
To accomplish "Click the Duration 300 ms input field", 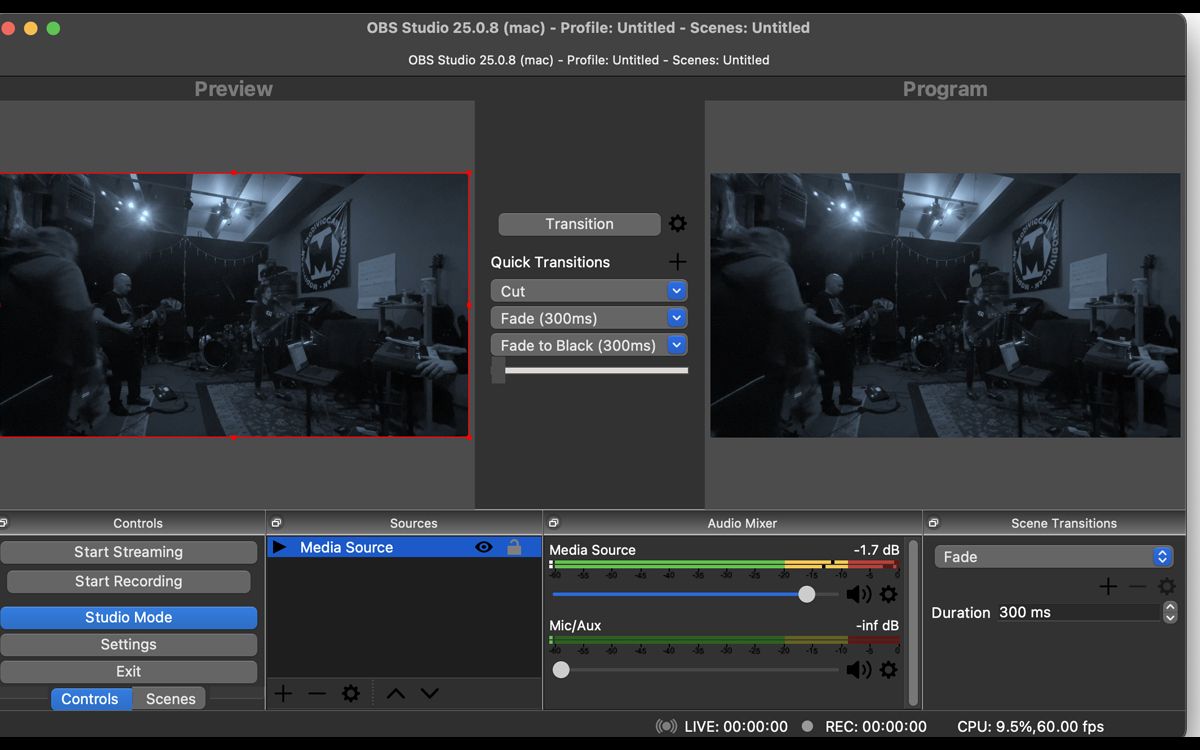I will point(1078,612).
